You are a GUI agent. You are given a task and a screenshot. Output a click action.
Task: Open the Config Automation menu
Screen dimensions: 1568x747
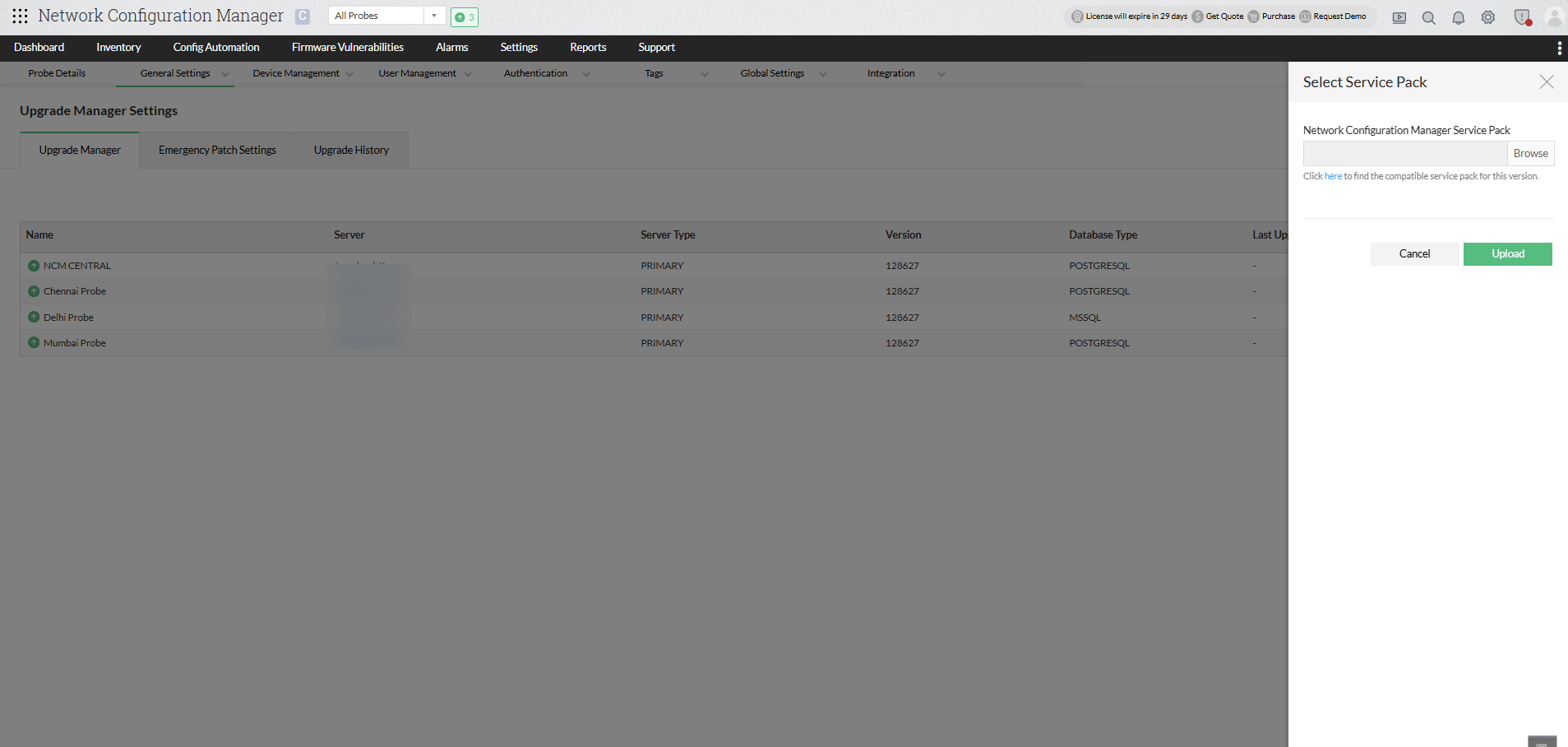tap(216, 48)
